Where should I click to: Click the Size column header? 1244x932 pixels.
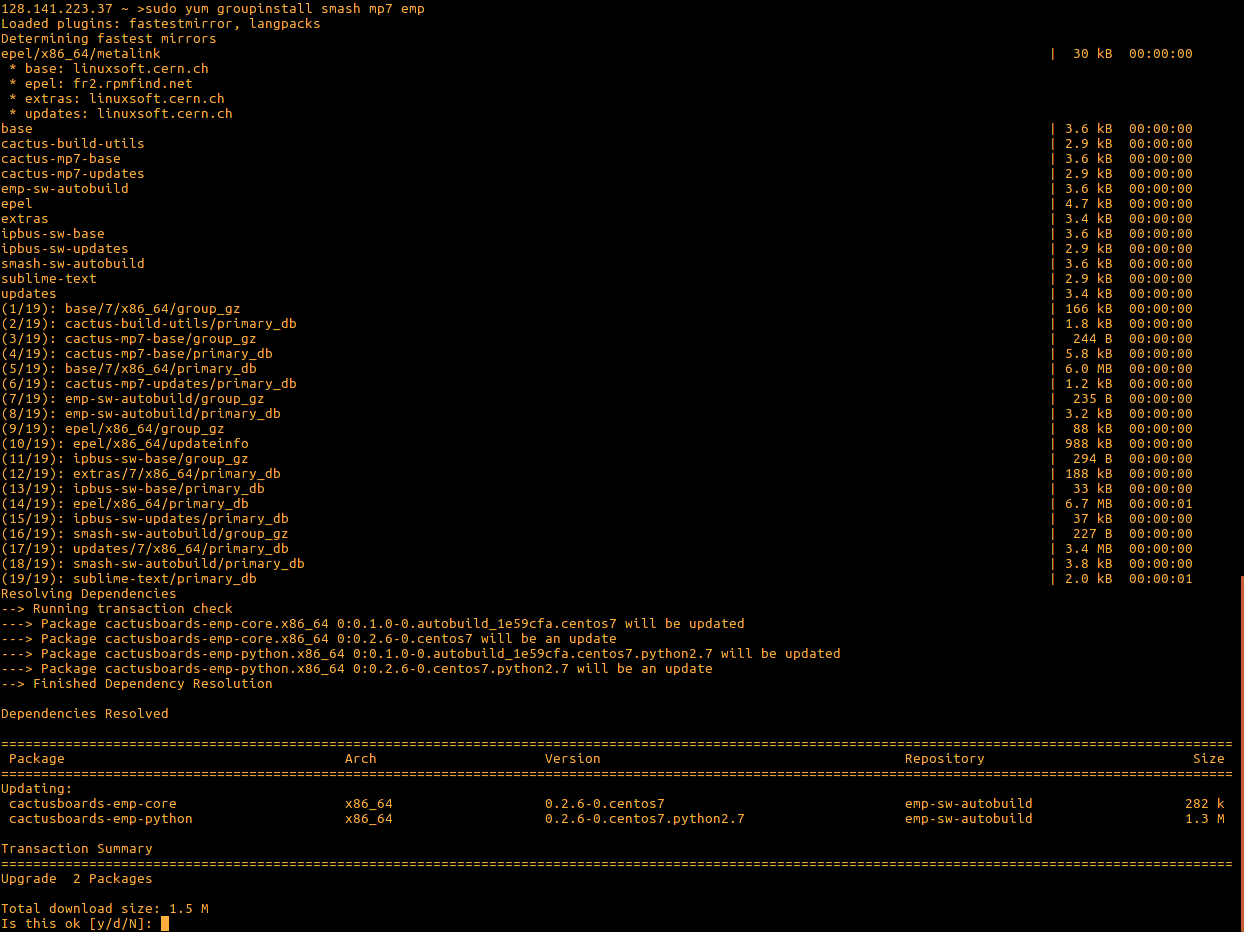[x=1208, y=759]
